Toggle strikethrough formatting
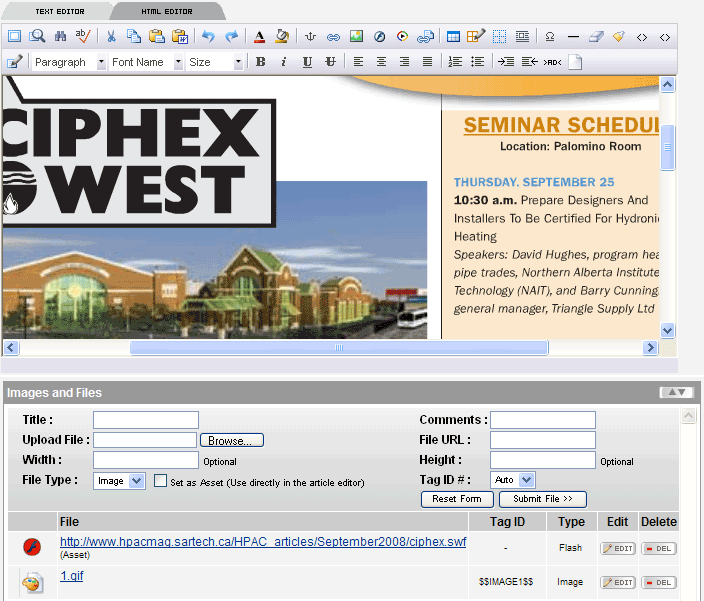 tap(330, 61)
